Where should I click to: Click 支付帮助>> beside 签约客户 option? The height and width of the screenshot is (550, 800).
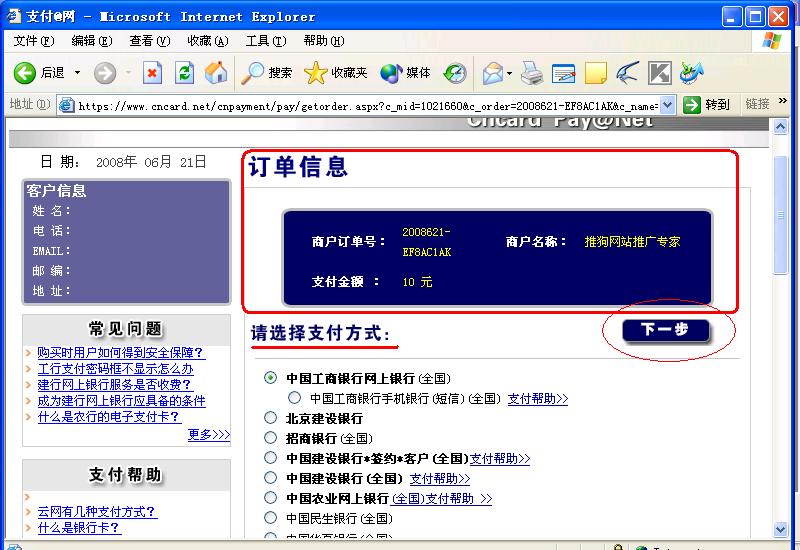point(499,458)
